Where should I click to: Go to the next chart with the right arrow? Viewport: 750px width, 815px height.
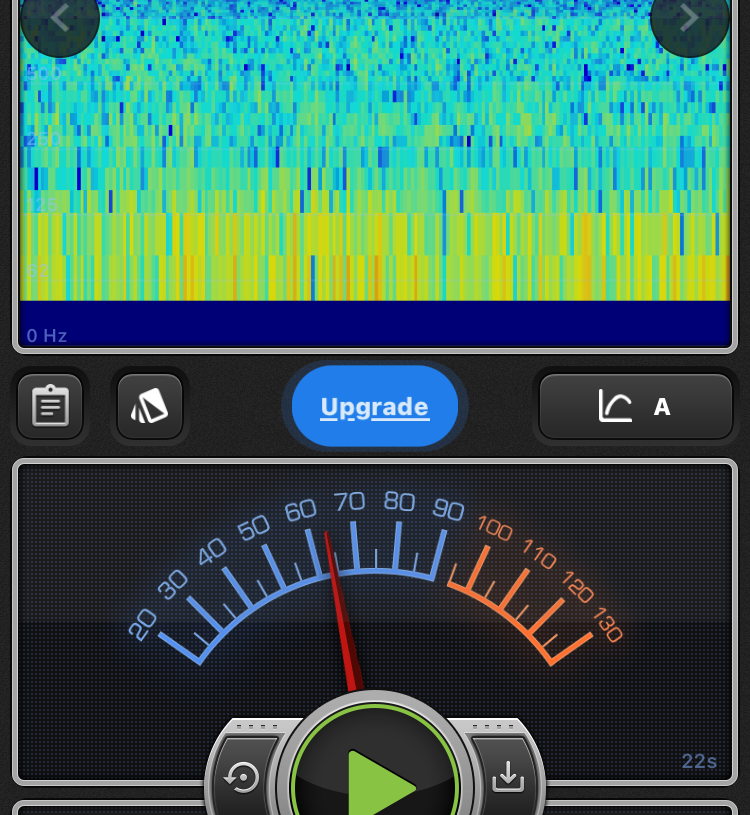[689, 19]
